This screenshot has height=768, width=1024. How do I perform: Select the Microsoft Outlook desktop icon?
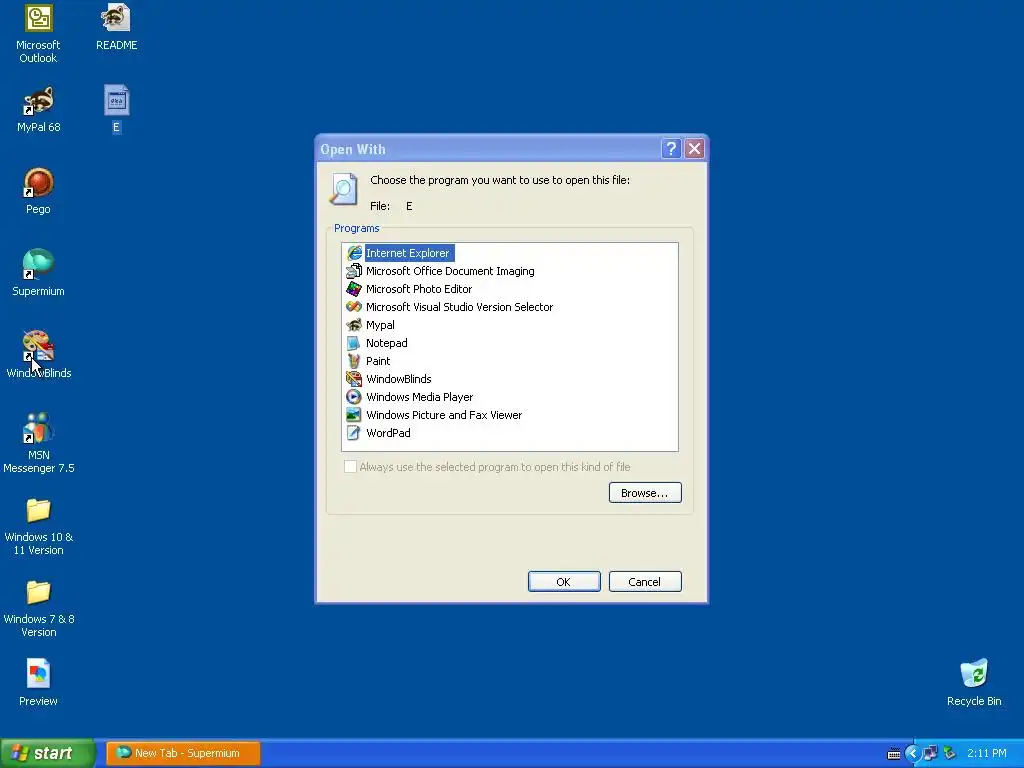point(38,34)
